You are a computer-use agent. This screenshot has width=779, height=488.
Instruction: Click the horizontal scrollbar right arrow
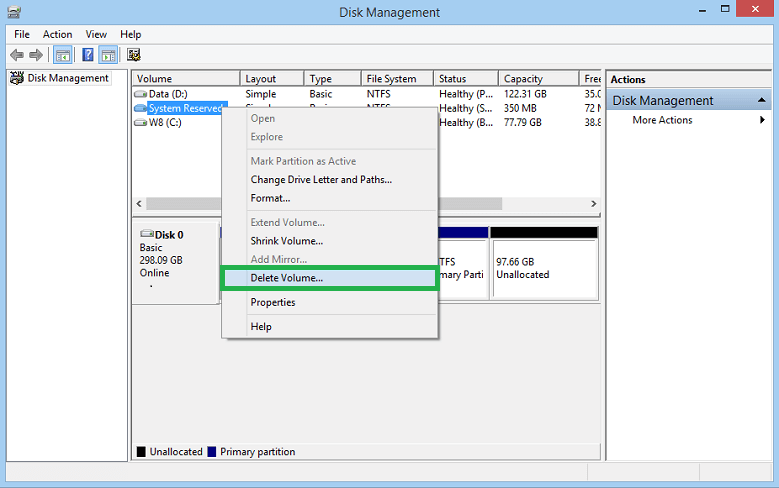(593, 204)
